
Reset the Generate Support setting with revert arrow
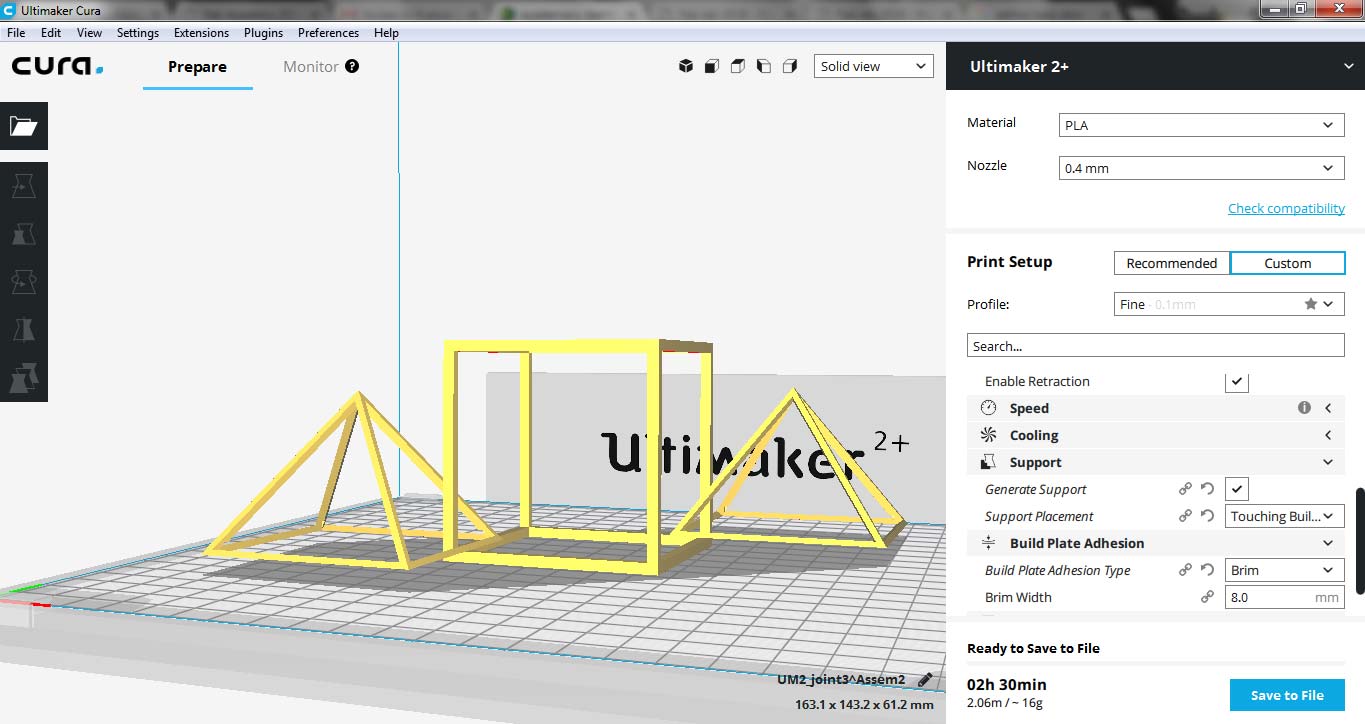(1207, 489)
